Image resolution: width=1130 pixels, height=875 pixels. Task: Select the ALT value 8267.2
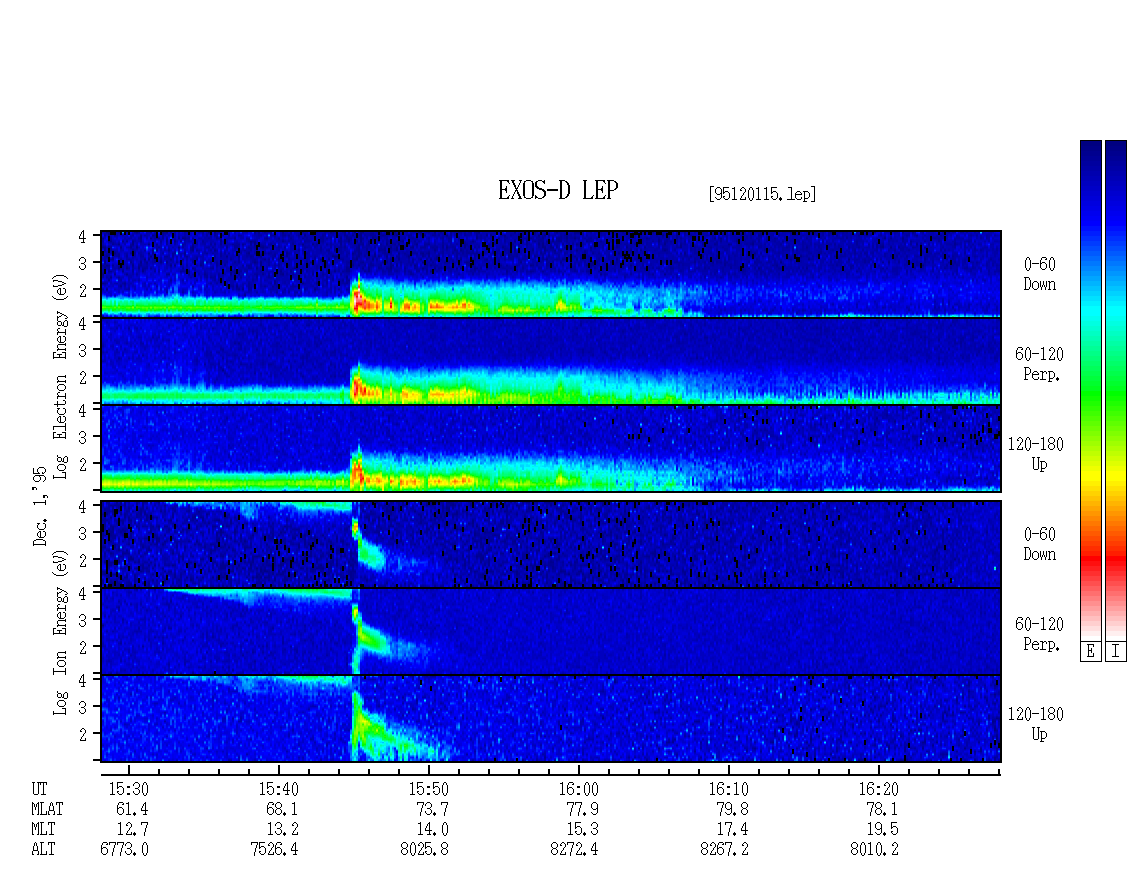[x=724, y=850]
